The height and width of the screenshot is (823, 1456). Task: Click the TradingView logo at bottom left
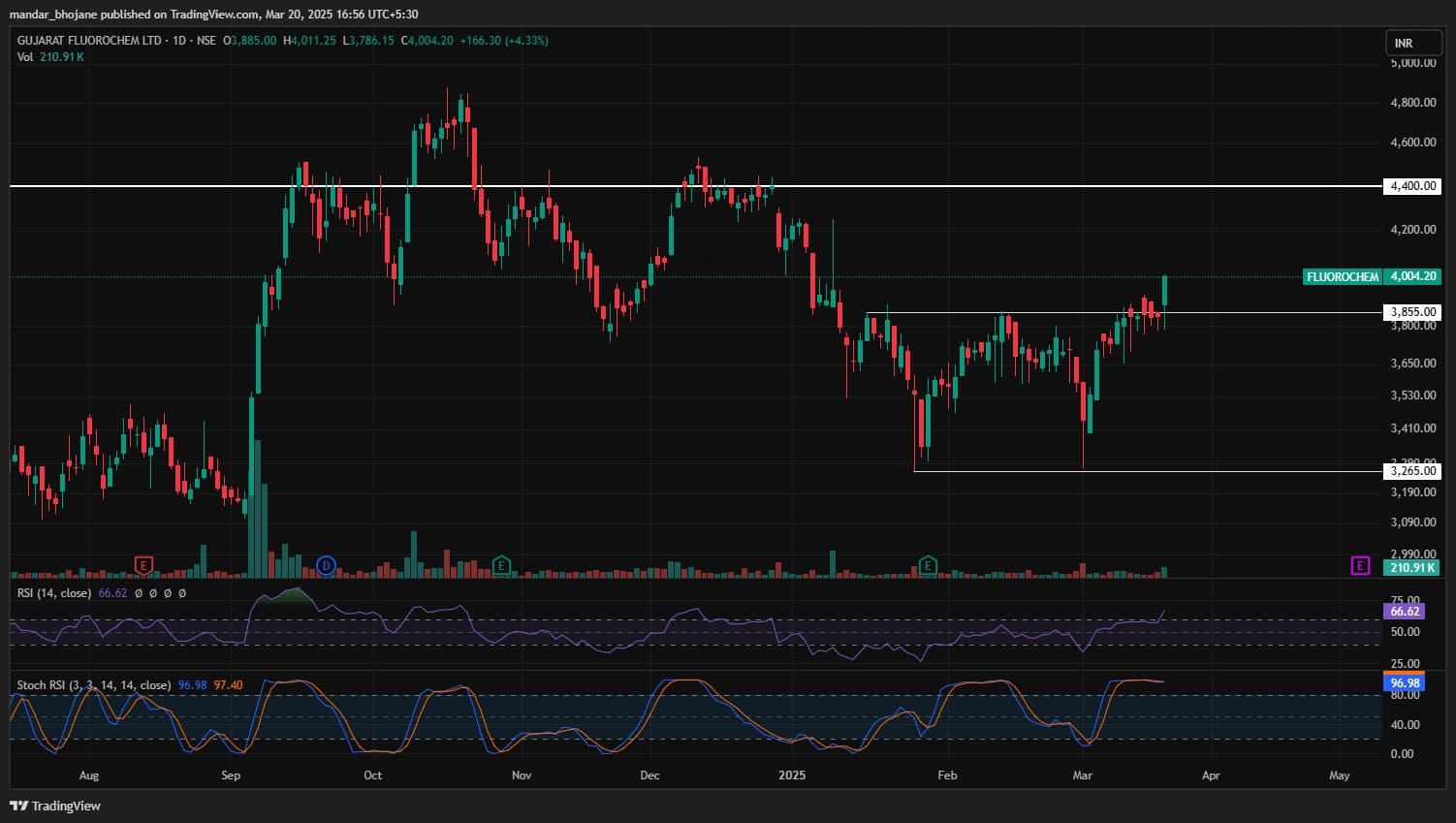55,806
